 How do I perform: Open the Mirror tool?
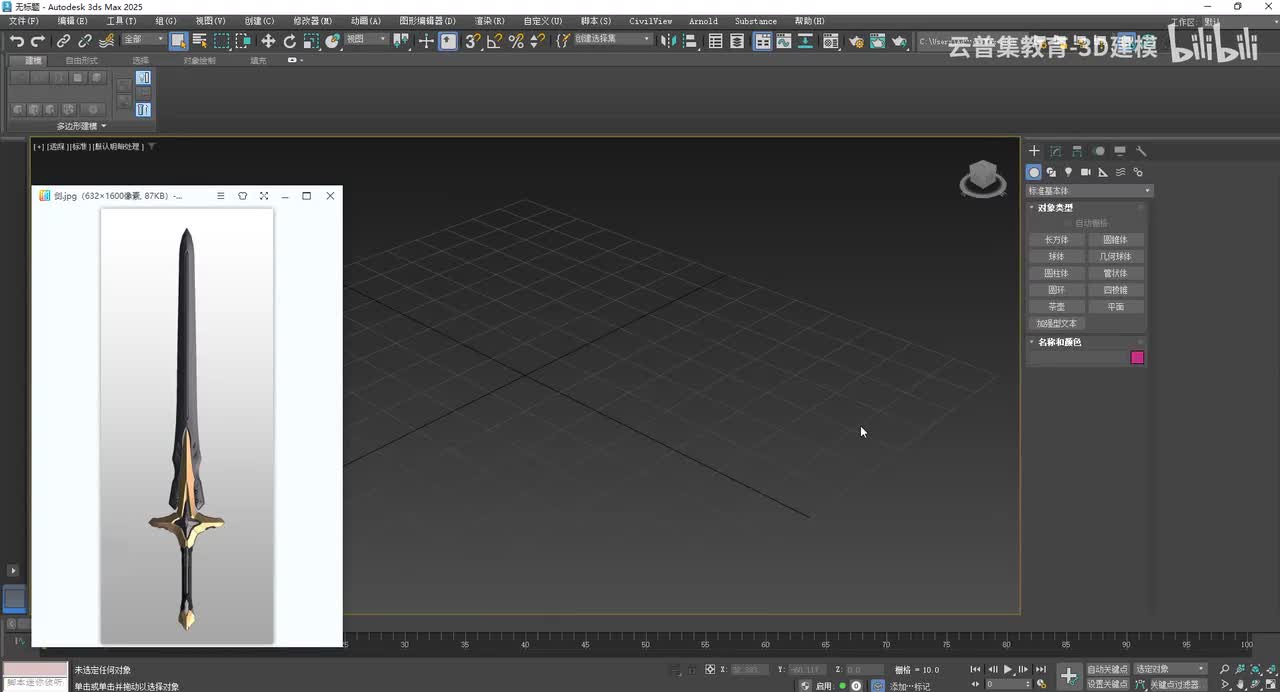(669, 41)
